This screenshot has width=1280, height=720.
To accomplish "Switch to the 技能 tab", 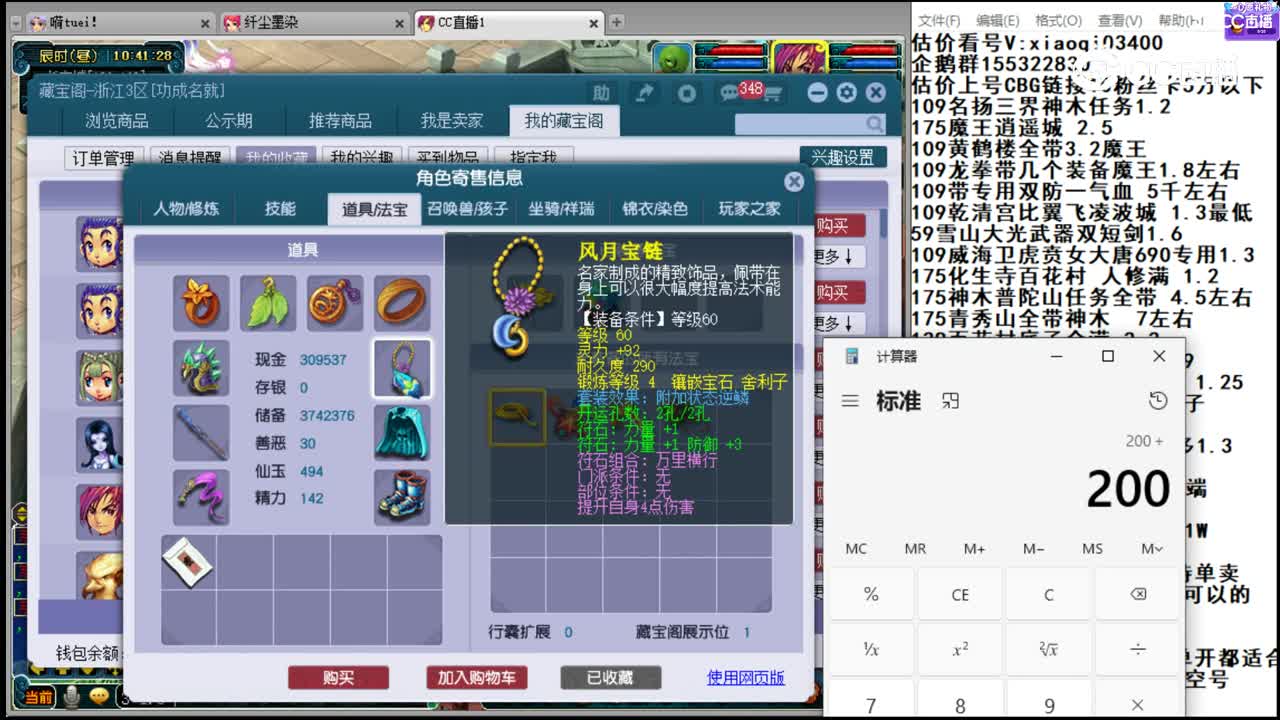I will (x=280, y=209).
